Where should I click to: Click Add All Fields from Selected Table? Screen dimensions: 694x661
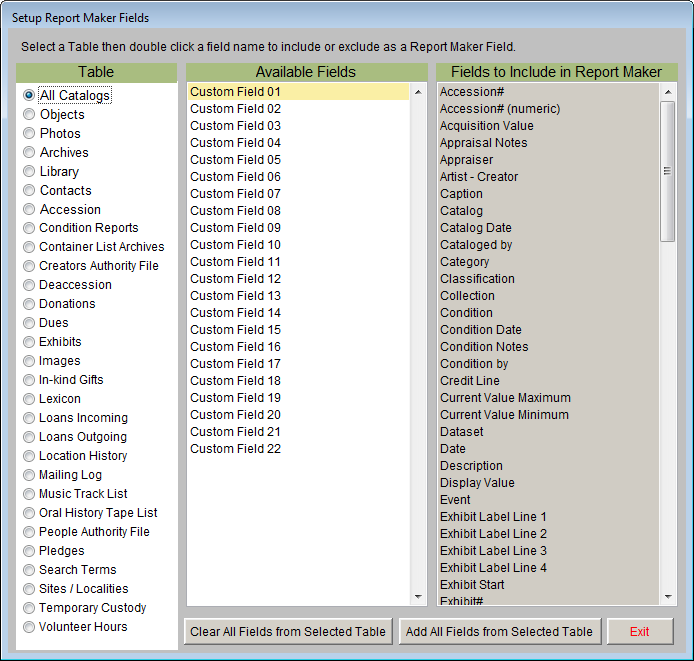click(499, 632)
